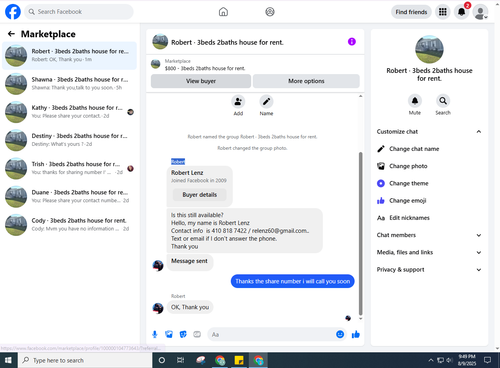The width and height of the screenshot is (500, 368).
Task: Open the notifications bell
Action: 461,12
